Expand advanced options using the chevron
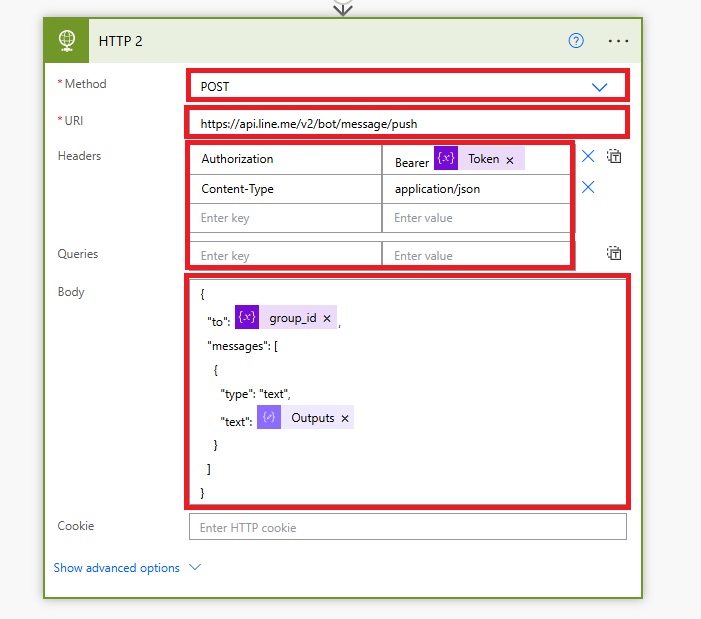Screen dimensions: 701x619 tap(195, 567)
